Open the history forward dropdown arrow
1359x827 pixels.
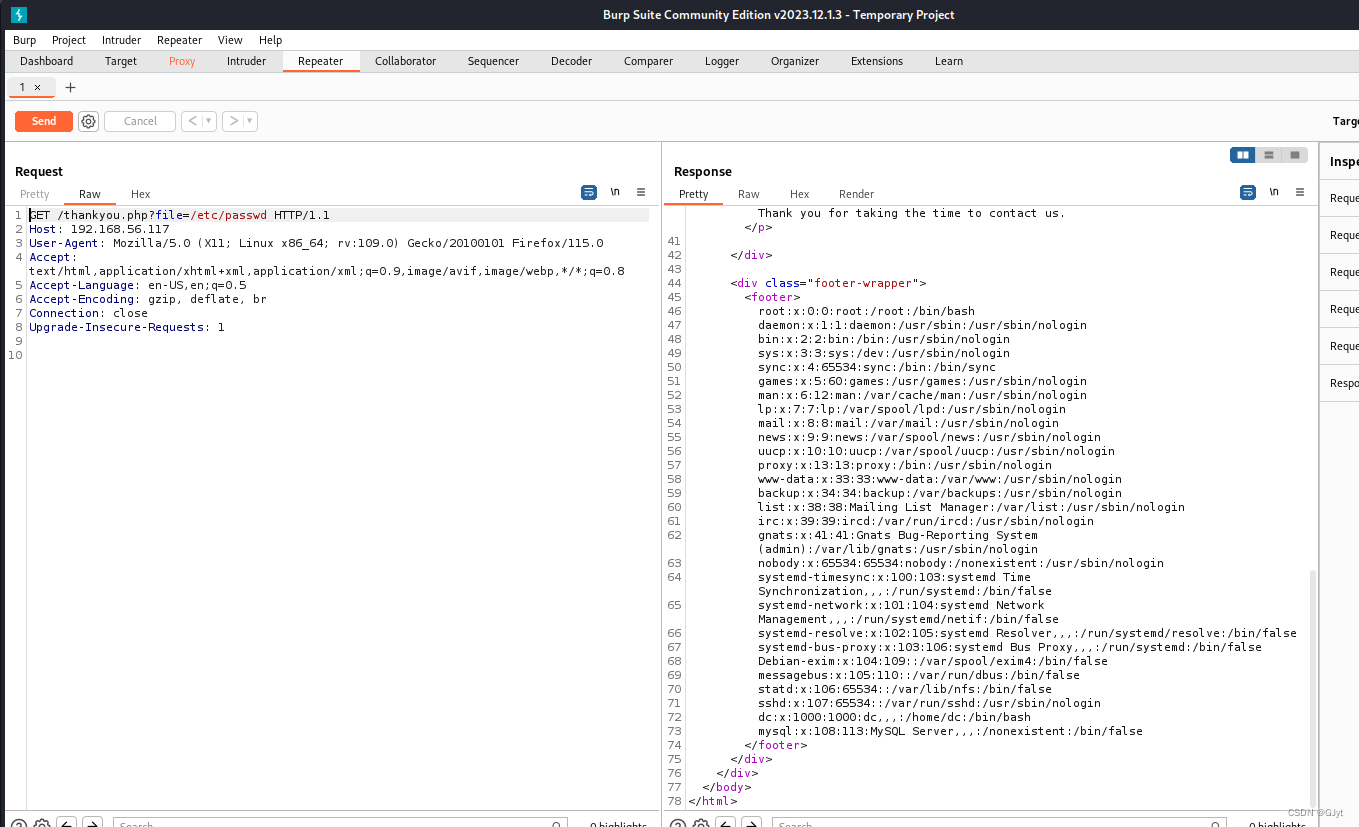[x=250, y=121]
